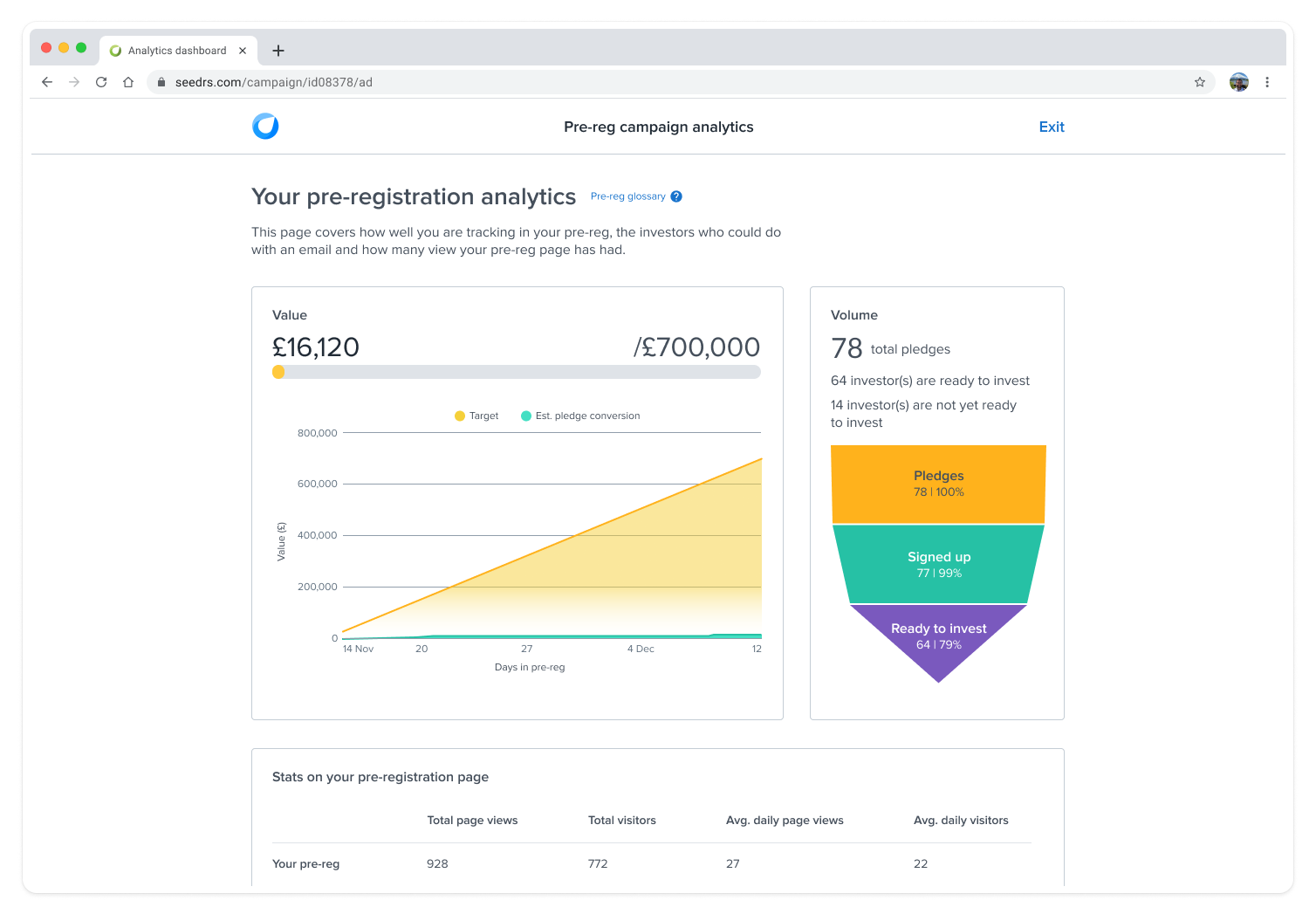1316x914 pixels.
Task: Click '14 investor(s) are not yet ready' text
Action: coord(923,405)
